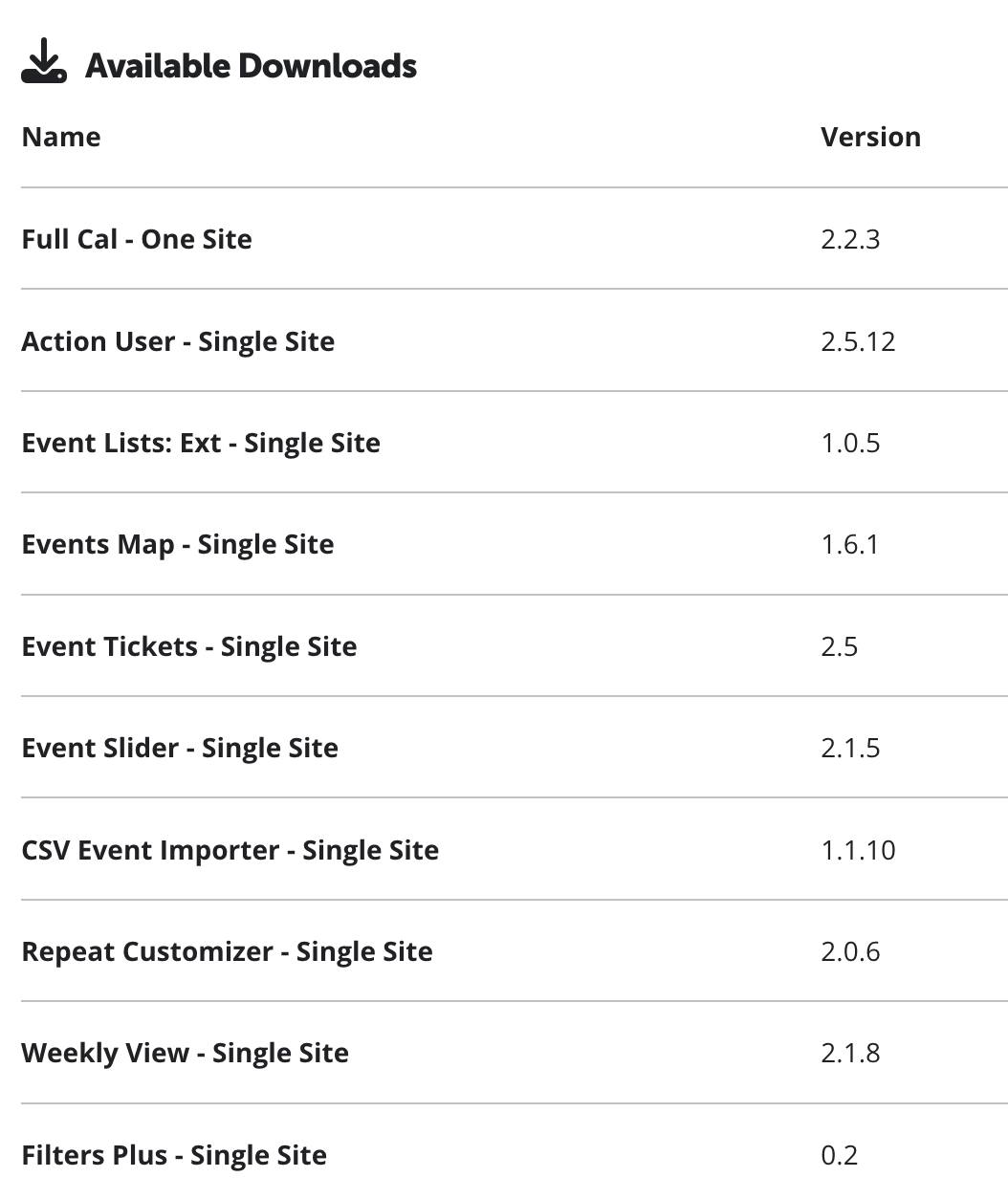The height and width of the screenshot is (1199, 1008).
Task: Open Weekly View - Single Site download
Action: point(185,1053)
